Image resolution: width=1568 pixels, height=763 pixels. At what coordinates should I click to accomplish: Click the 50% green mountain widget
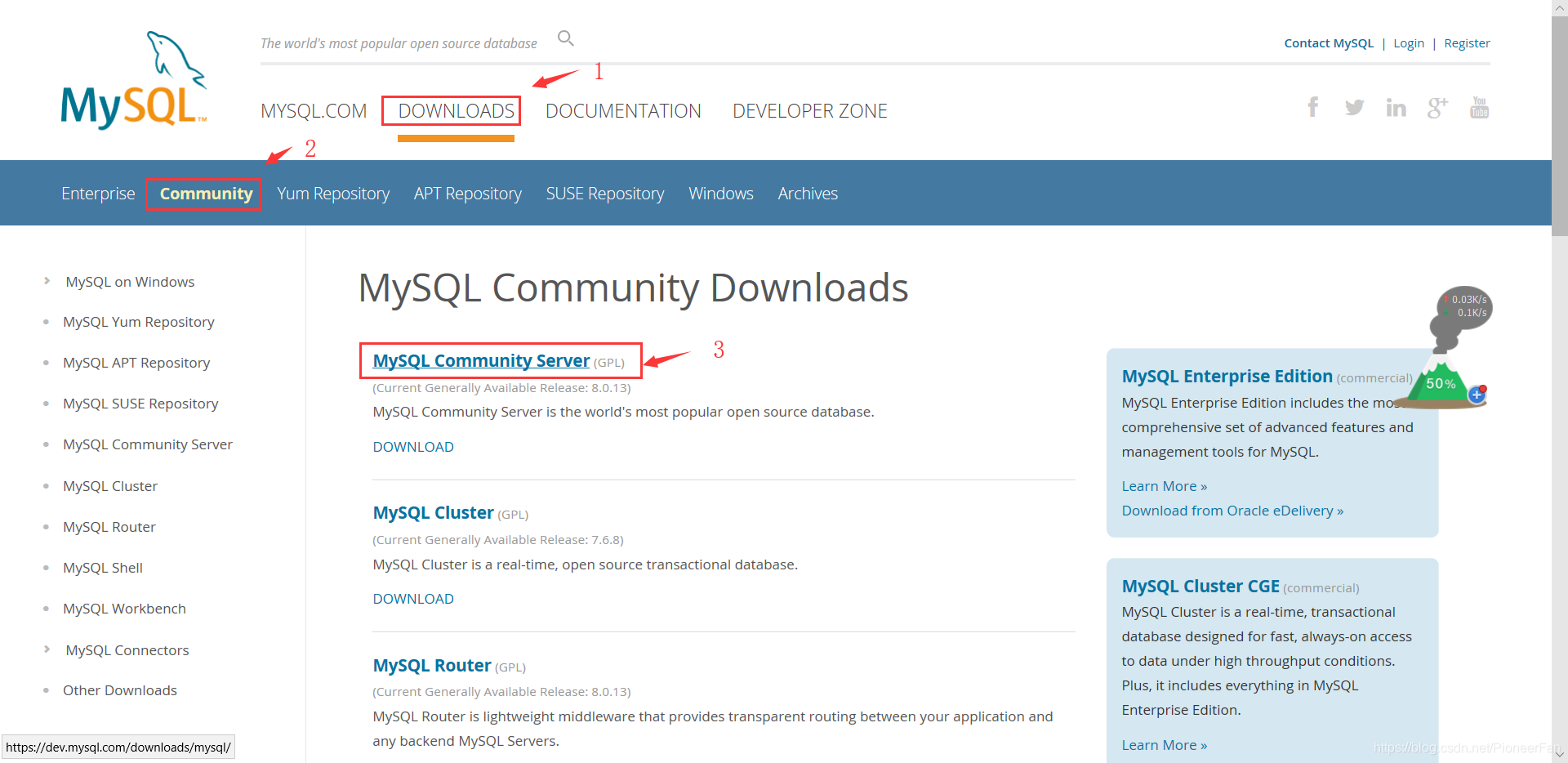pyautogui.click(x=1441, y=383)
